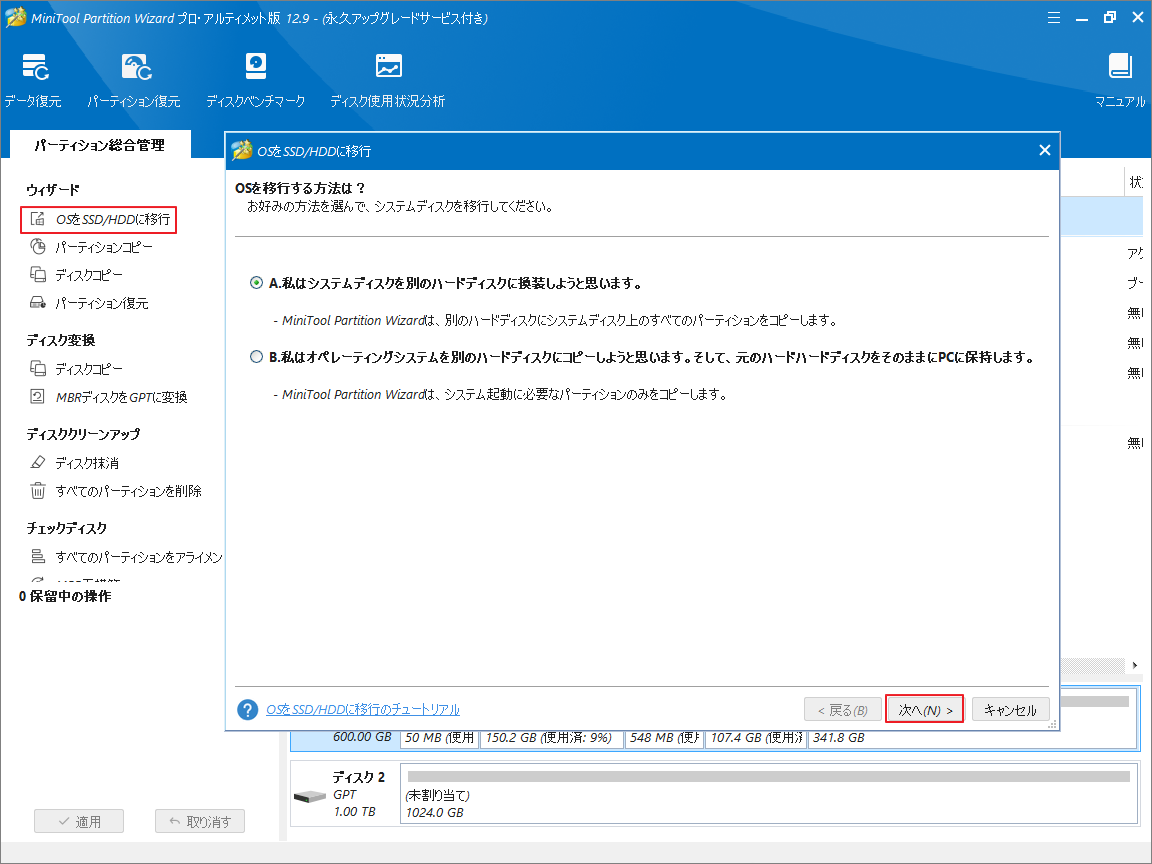Click the ディスククリーンアップ section heading

[x=83, y=434]
